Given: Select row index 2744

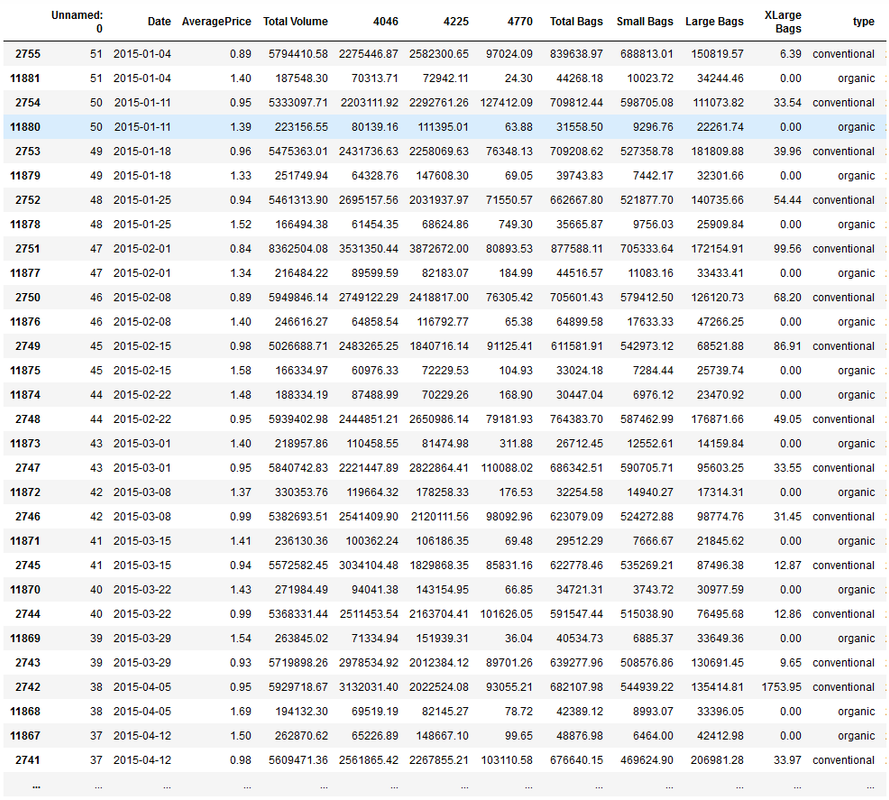Looking at the screenshot, I should coord(28,615).
